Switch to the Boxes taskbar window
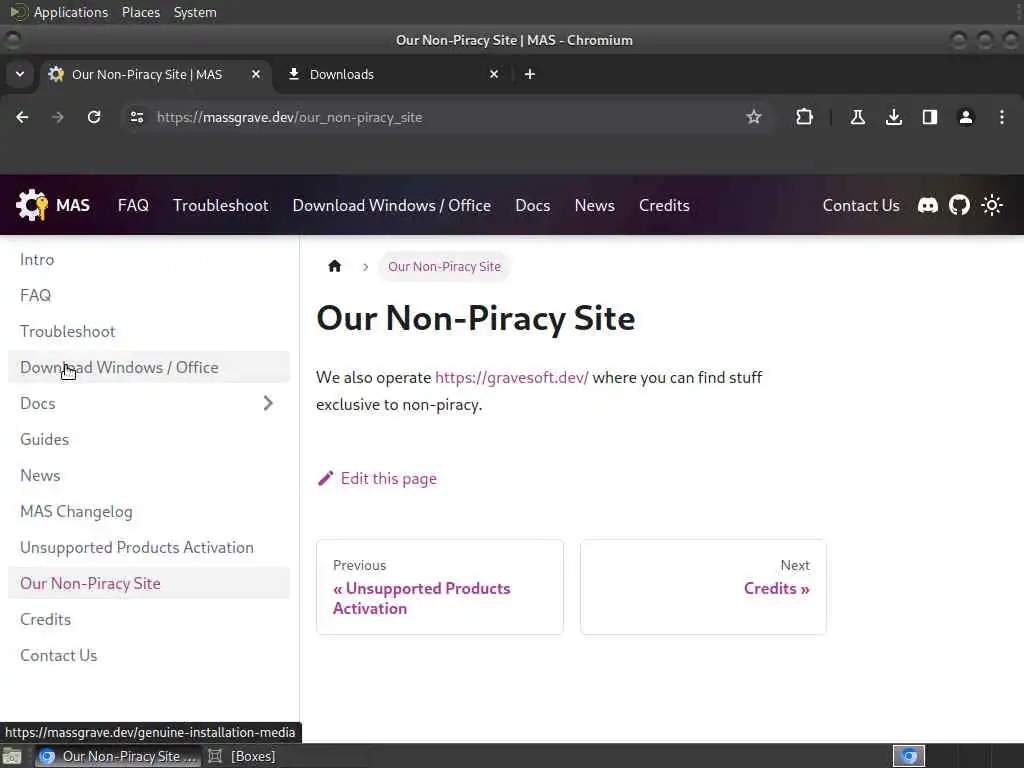This screenshot has height=768, width=1024. pos(242,756)
